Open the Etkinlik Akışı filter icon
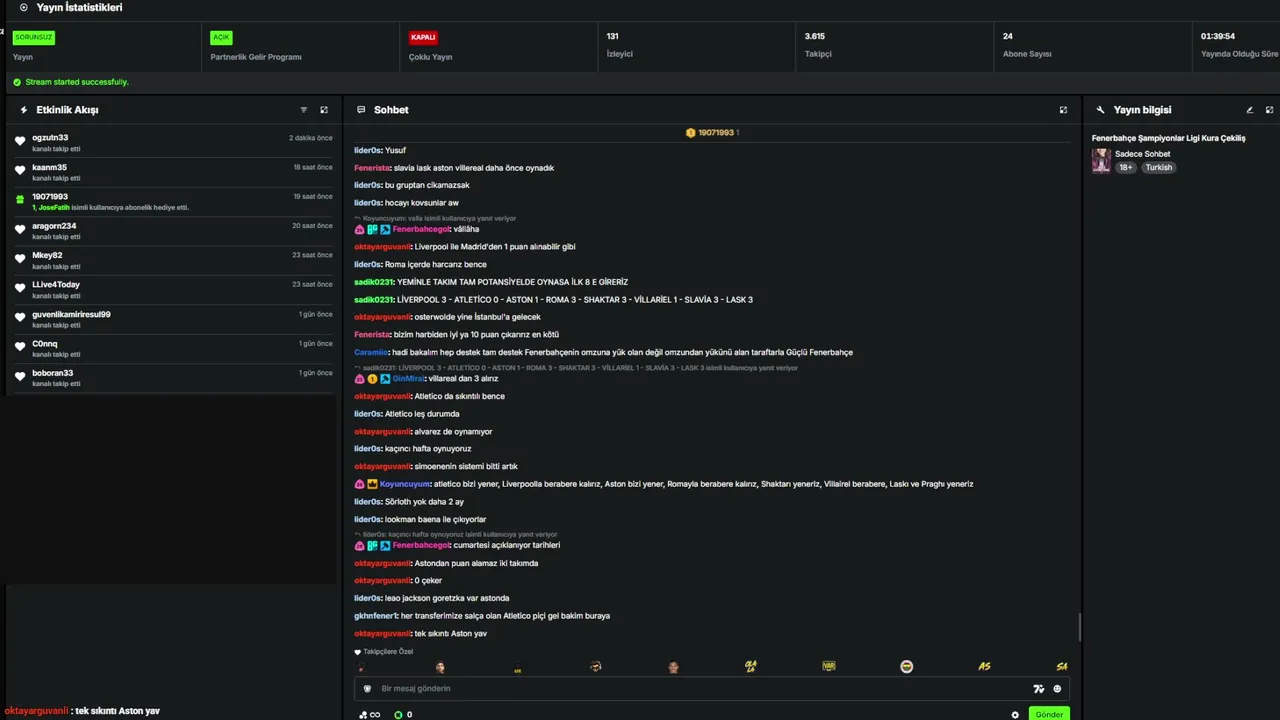This screenshot has width=1280, height=720. coord(304,110)
